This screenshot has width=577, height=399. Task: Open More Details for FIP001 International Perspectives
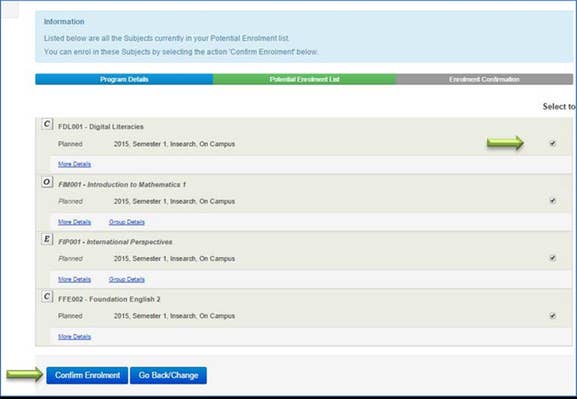pos(74,279)
